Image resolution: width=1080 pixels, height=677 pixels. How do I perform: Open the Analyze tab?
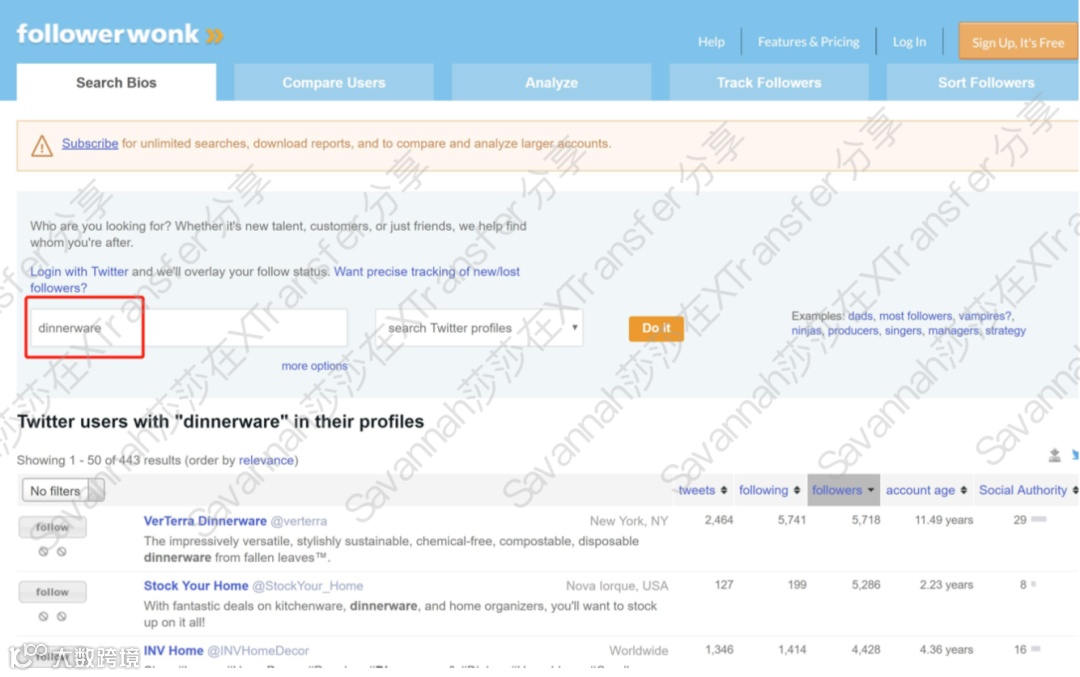[x=551, y=83]
